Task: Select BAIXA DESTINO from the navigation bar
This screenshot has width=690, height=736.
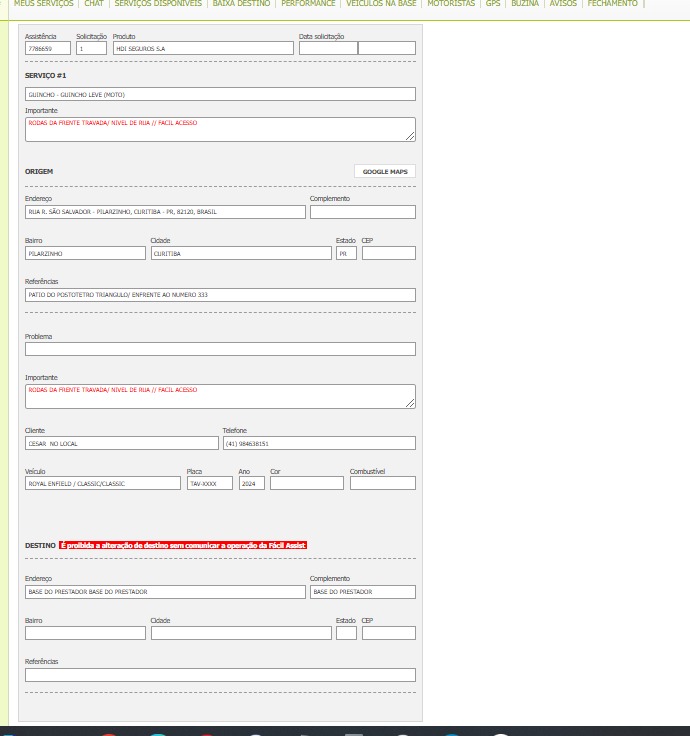Action: [x=241, y=4]
